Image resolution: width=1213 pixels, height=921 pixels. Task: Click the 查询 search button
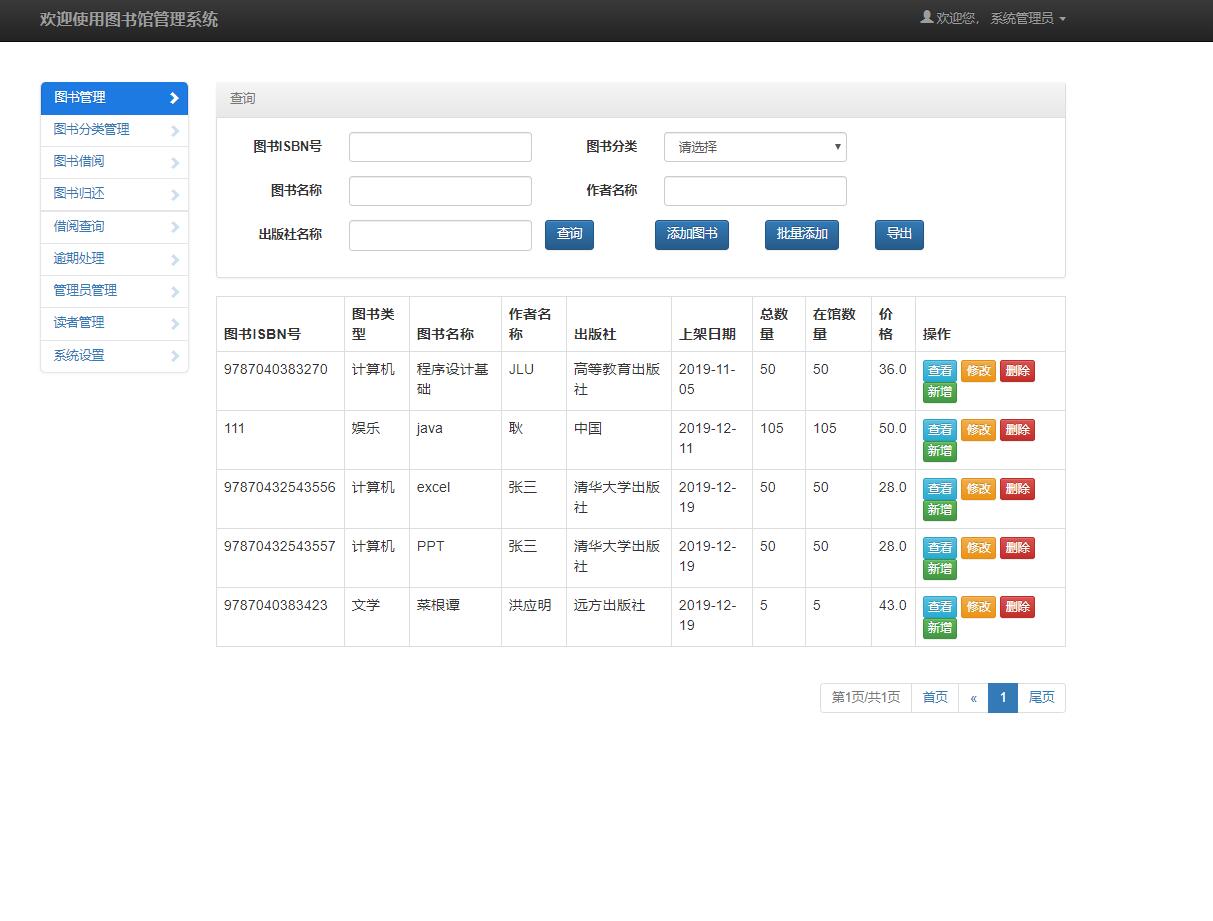click(x=569, y=234)
